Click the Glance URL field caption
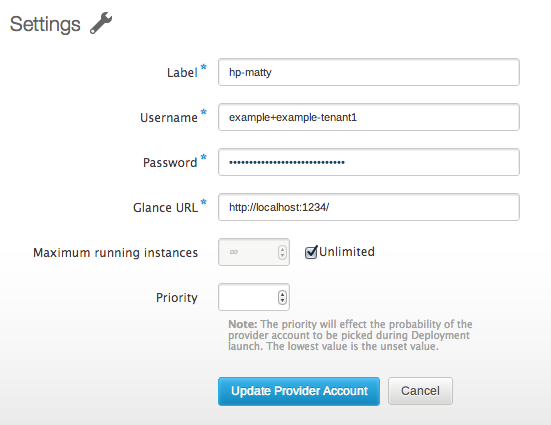Image resolution: width=551 pixels, height=425 pixels. click(x=166, y=207)
